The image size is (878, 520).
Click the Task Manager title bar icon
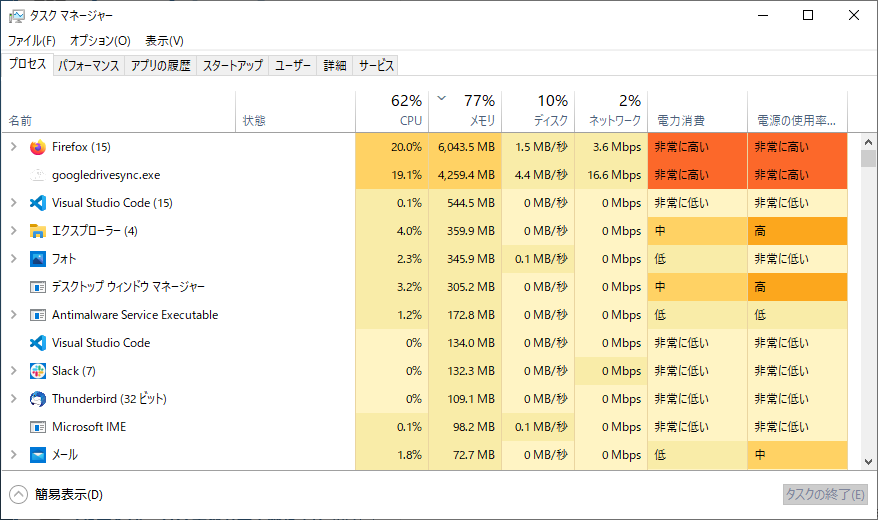[17, 16]
